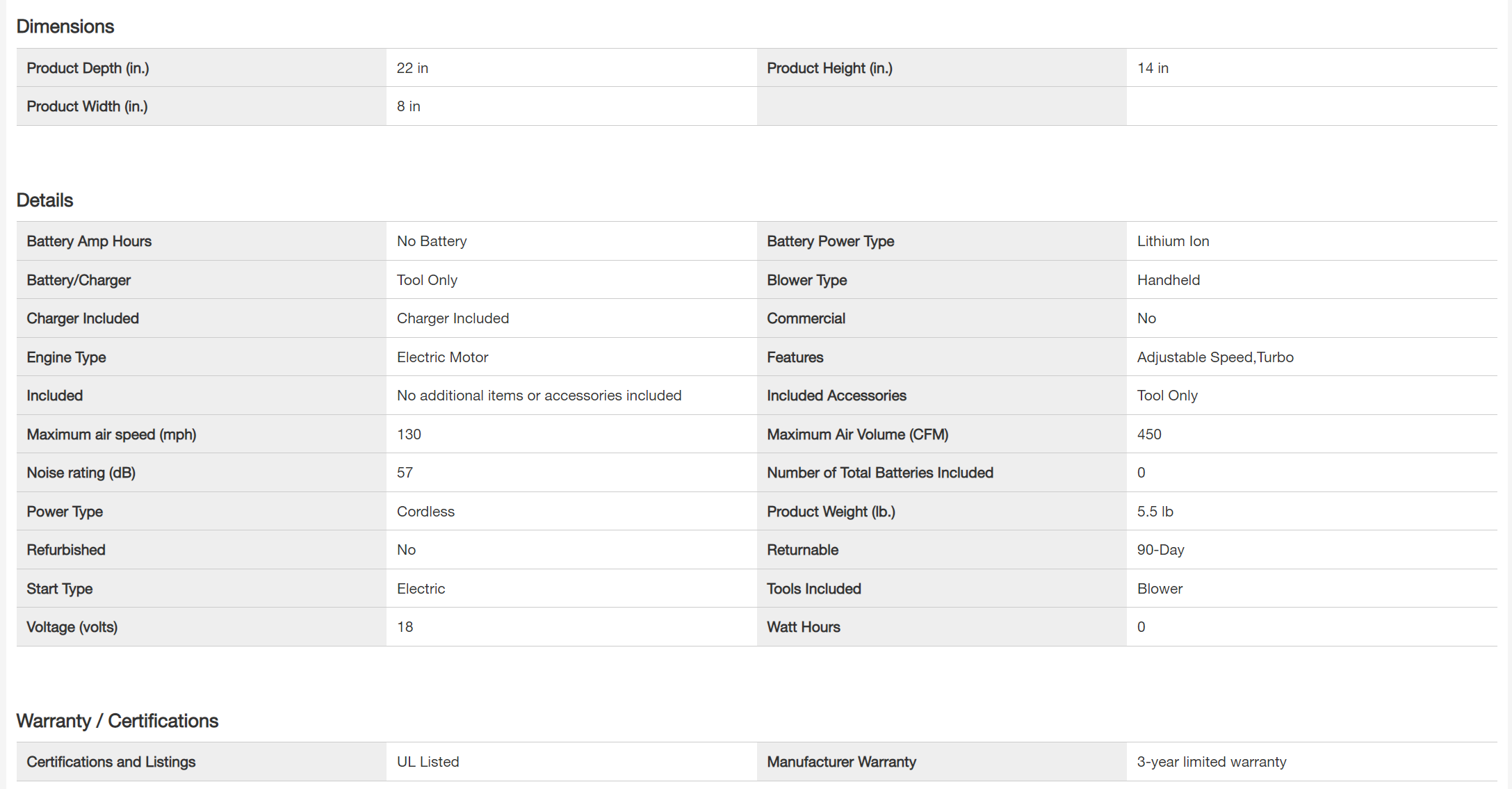Select the Warranty / Certifications heading
Image resolution: width=1512 pixels, height=789 pixels.
click(117, 721)
